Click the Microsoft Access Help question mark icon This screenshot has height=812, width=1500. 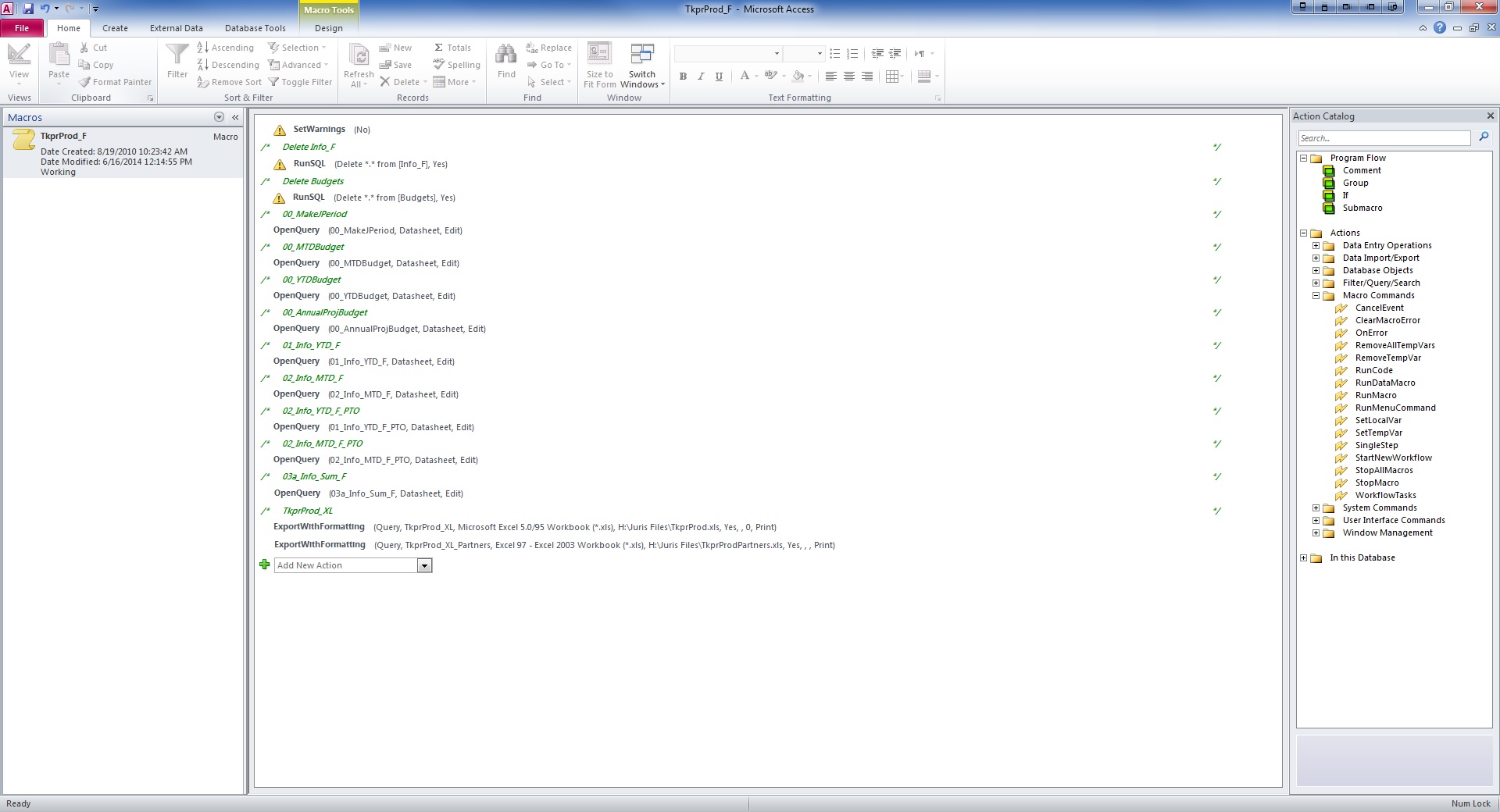[1439, 28]
